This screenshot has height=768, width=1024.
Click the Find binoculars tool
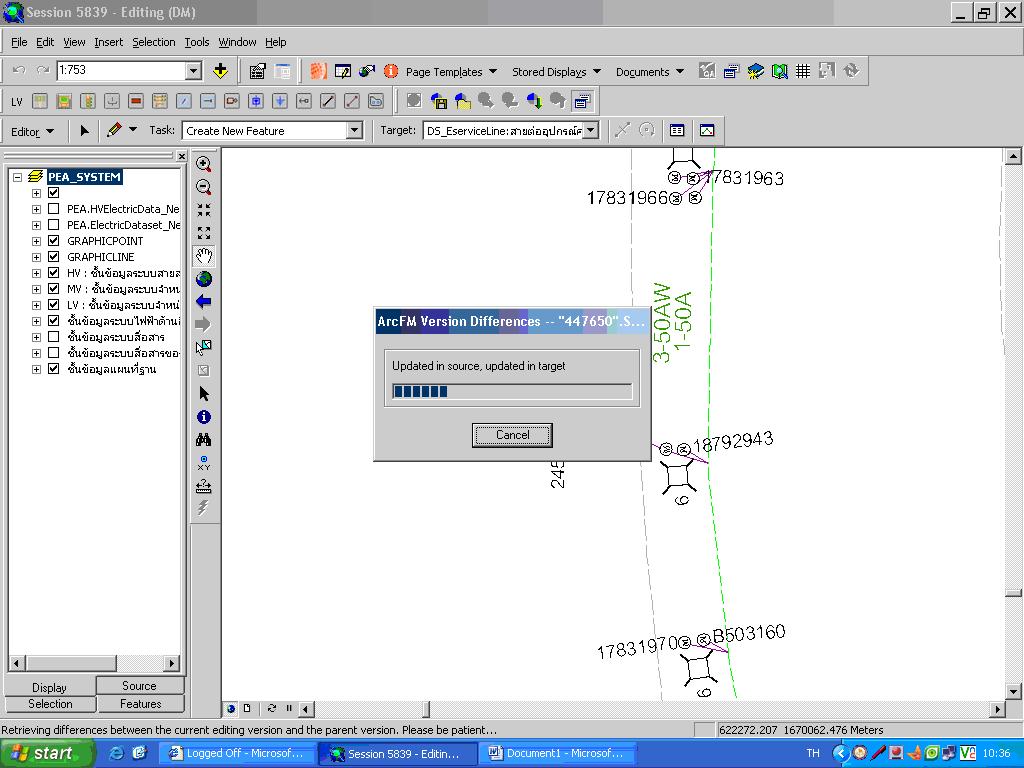pos(203,439)
